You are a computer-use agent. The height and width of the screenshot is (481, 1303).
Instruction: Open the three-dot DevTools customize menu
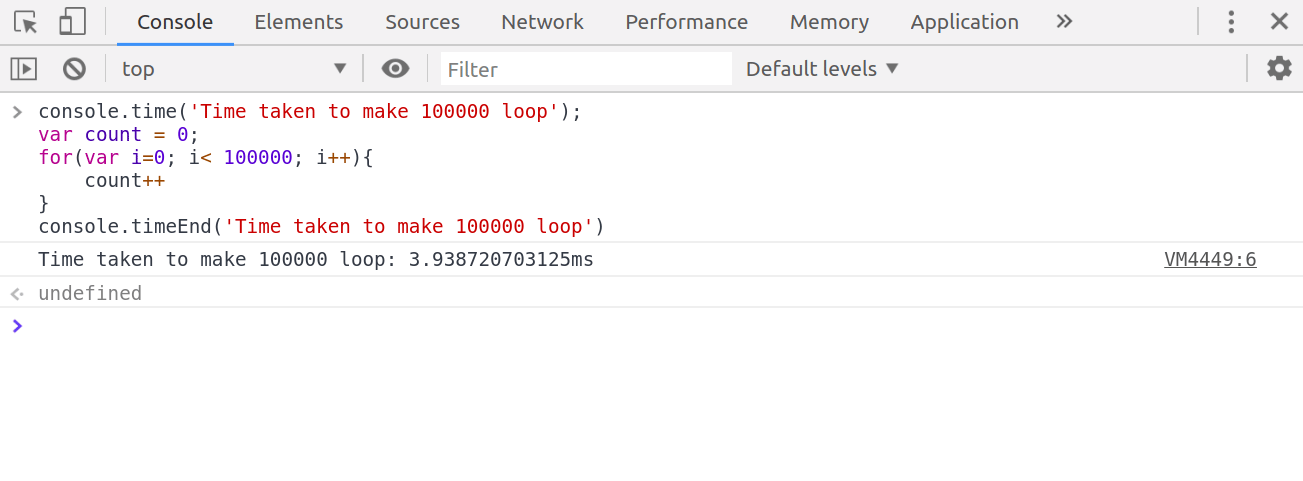[x=1231, y=22]
